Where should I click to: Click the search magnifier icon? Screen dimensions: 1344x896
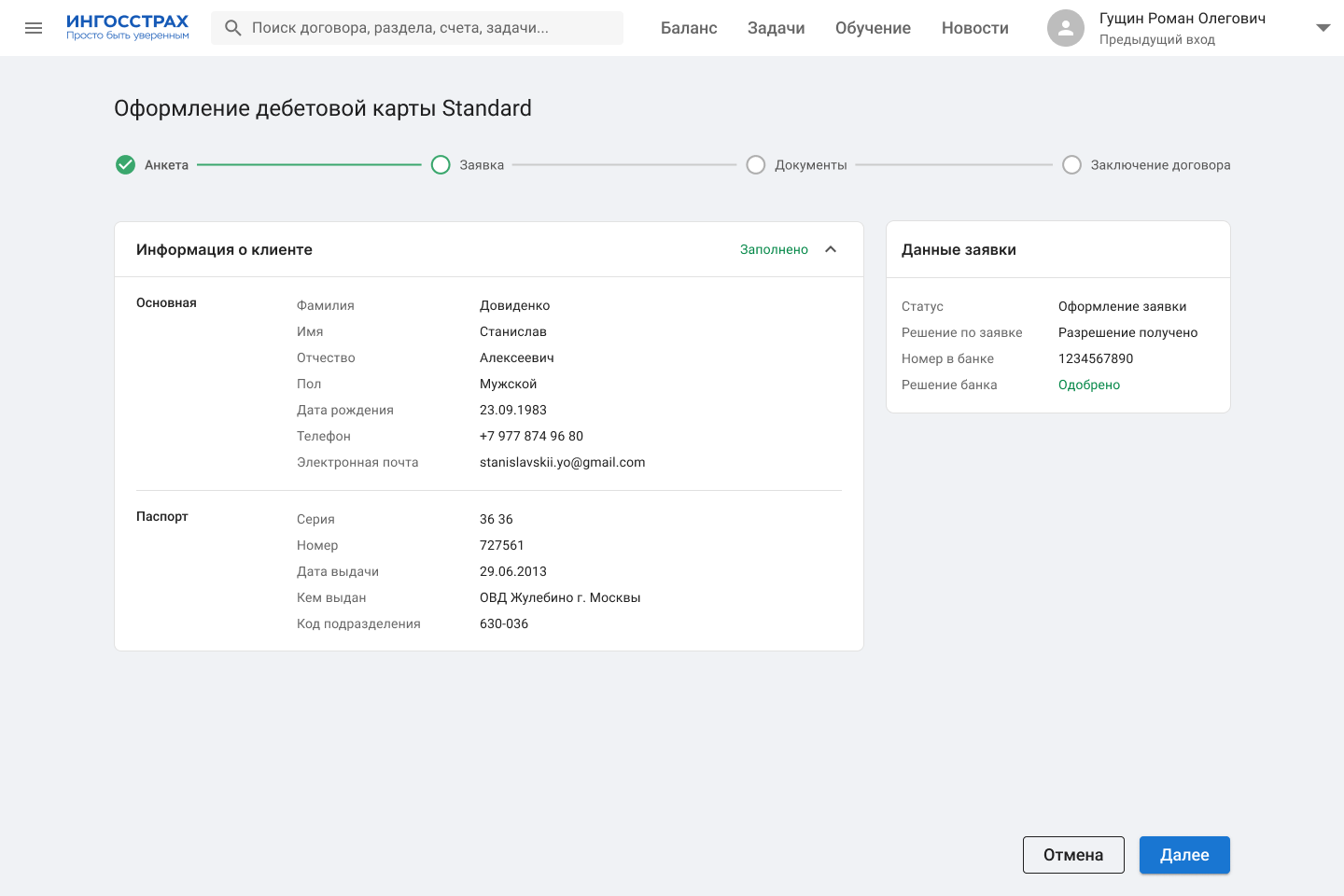[x=233, y=28]
